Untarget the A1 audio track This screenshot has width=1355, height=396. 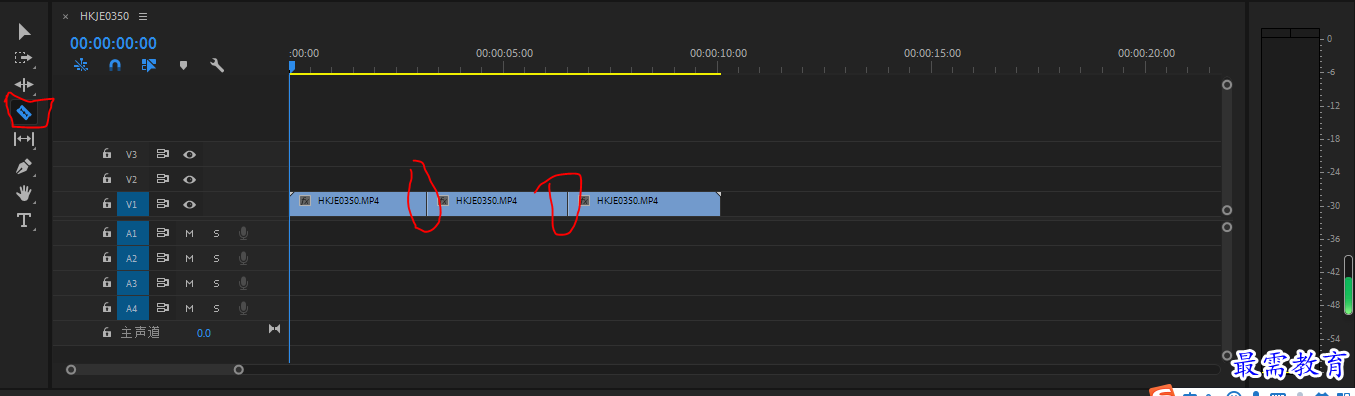pyautogui.click(x=132, y=233)
